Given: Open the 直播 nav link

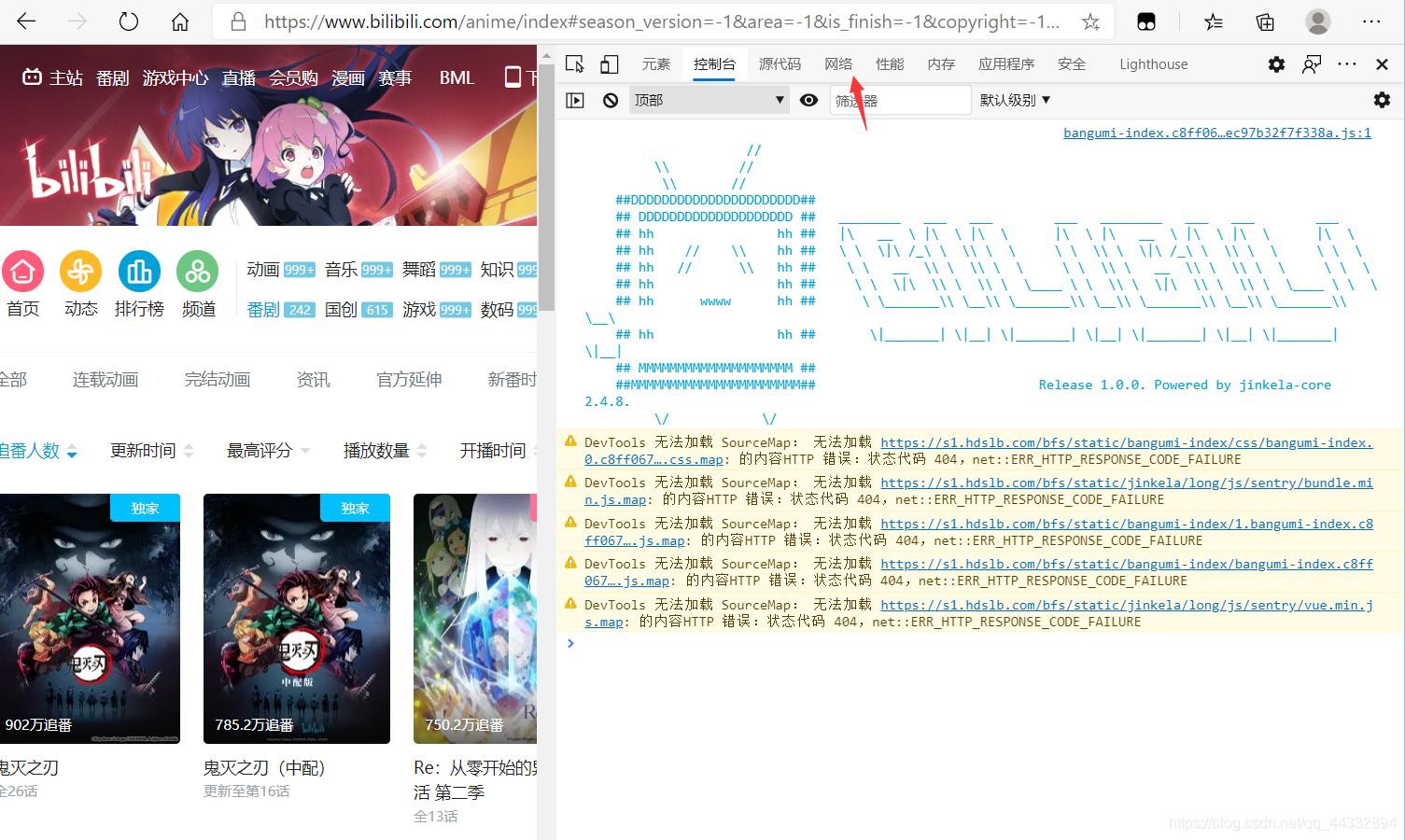Looking at the screenshot, I should point(238,78).
